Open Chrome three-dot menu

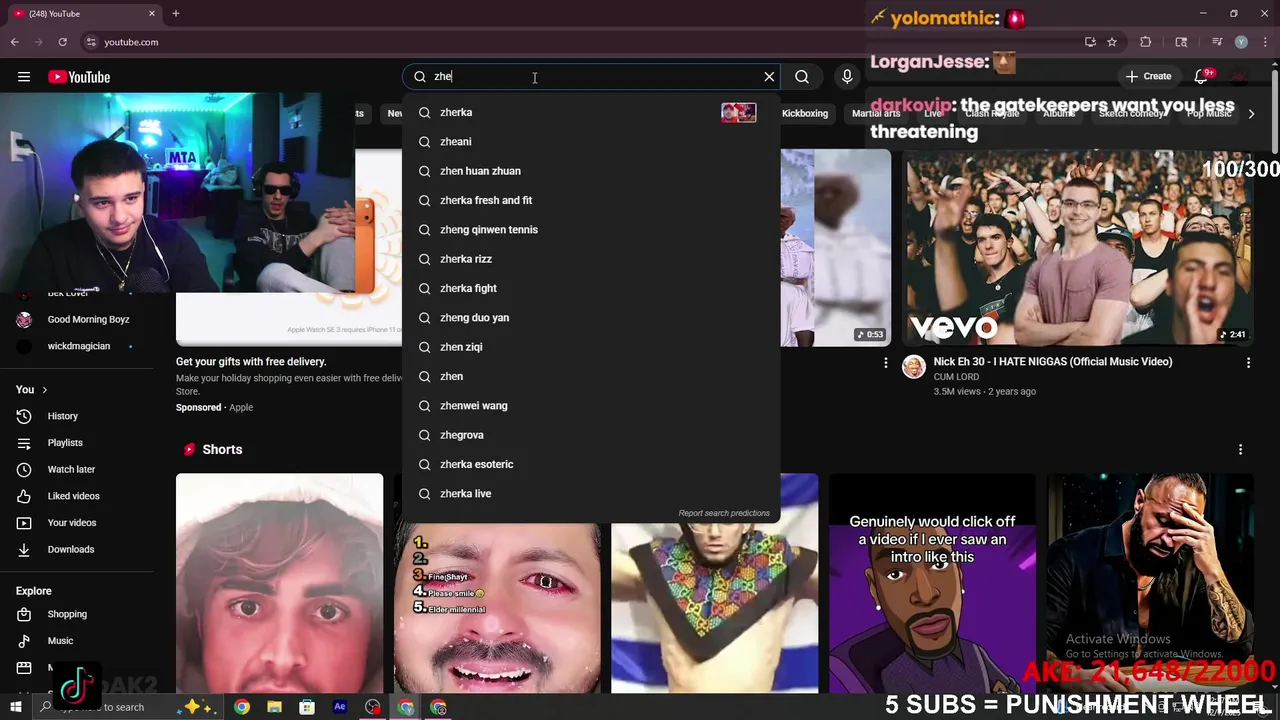click(1265, 42)
